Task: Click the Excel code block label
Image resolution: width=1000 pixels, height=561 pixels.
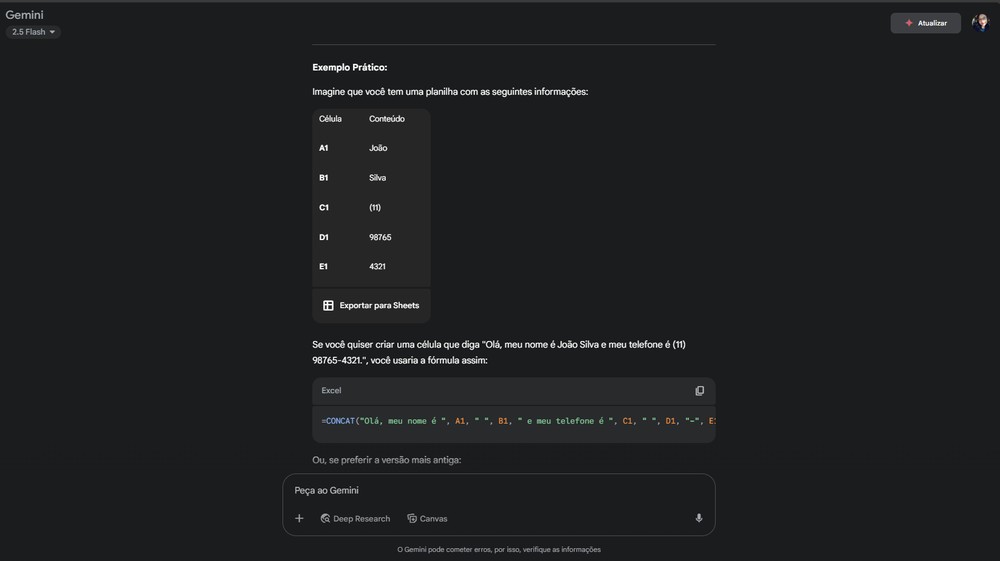Action: click(x=331, y=391)
